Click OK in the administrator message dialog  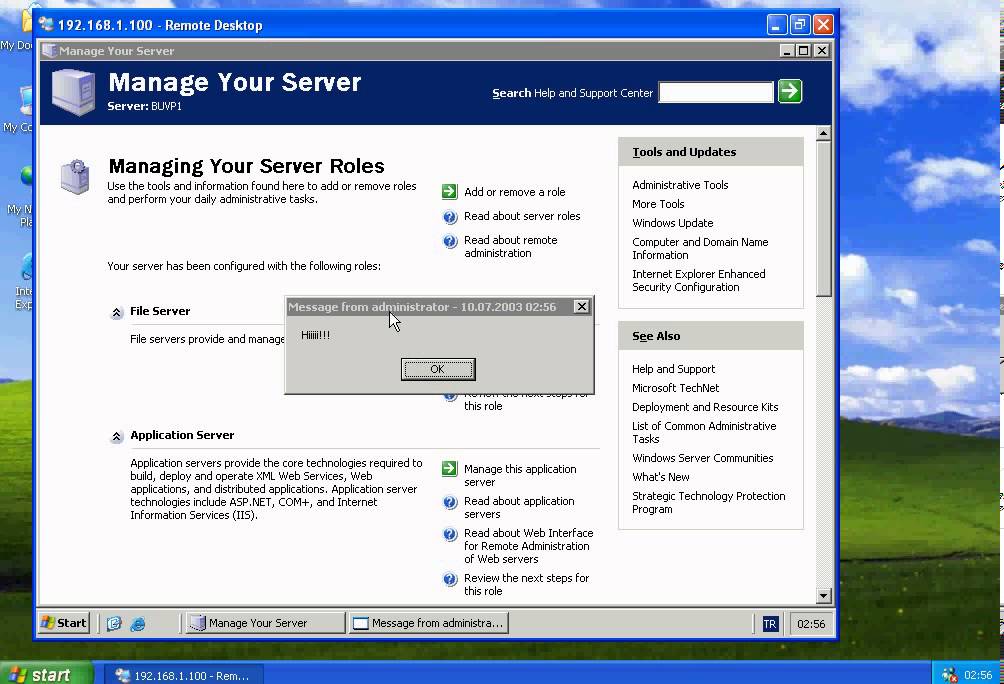tap(438, 369)
